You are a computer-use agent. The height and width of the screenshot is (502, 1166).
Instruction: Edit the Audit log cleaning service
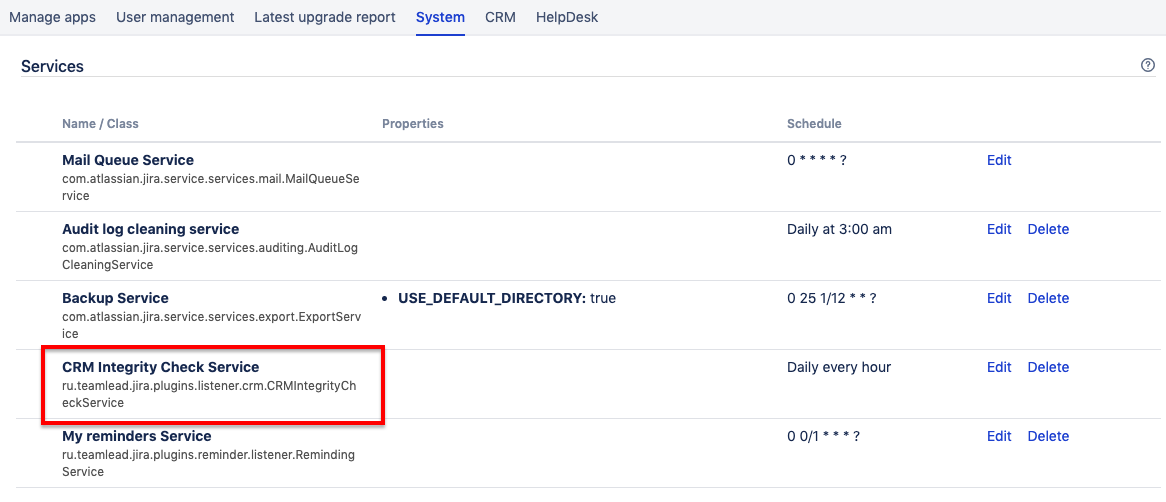tap(999, 229)
